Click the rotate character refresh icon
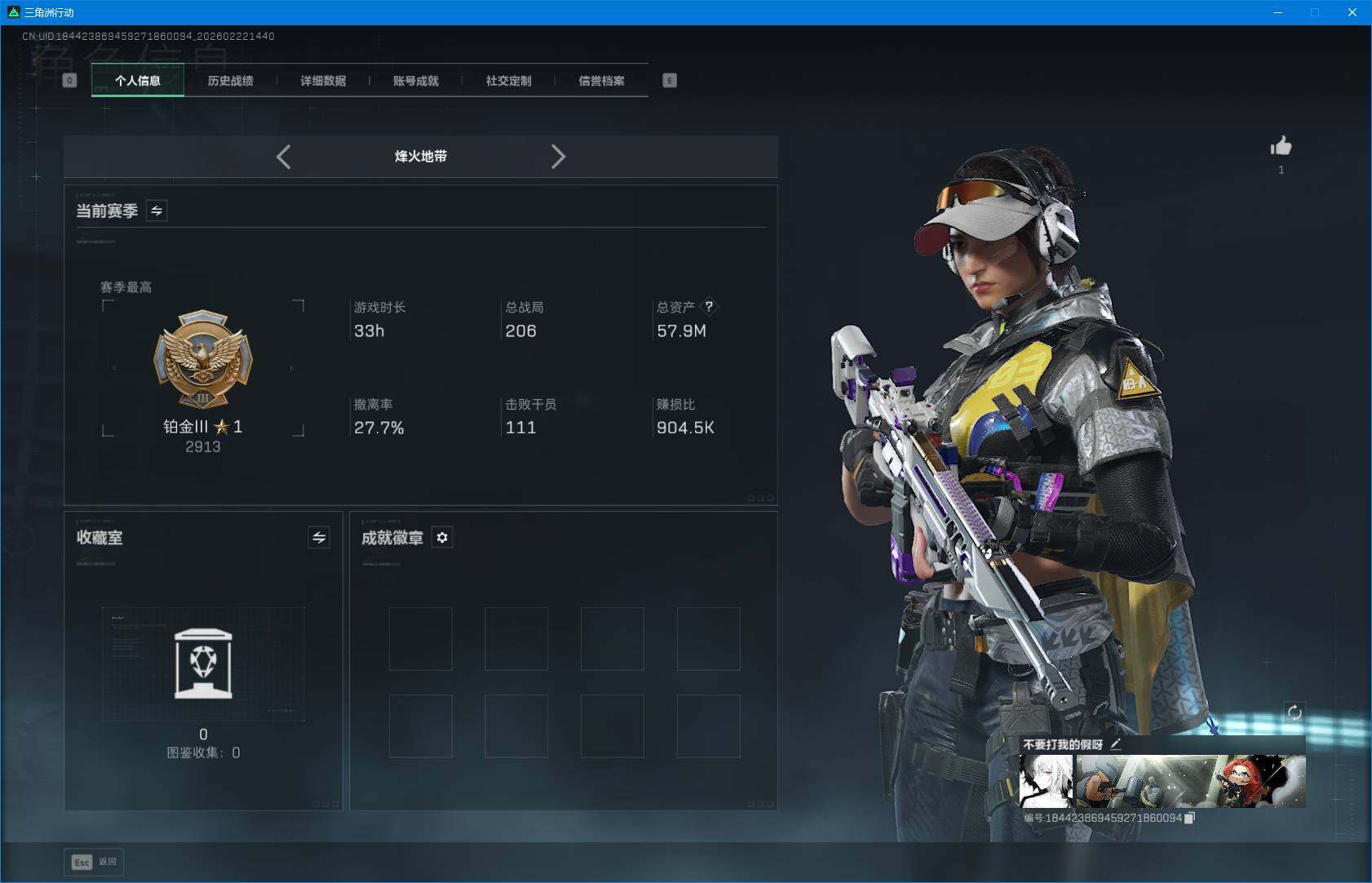 1295,712
